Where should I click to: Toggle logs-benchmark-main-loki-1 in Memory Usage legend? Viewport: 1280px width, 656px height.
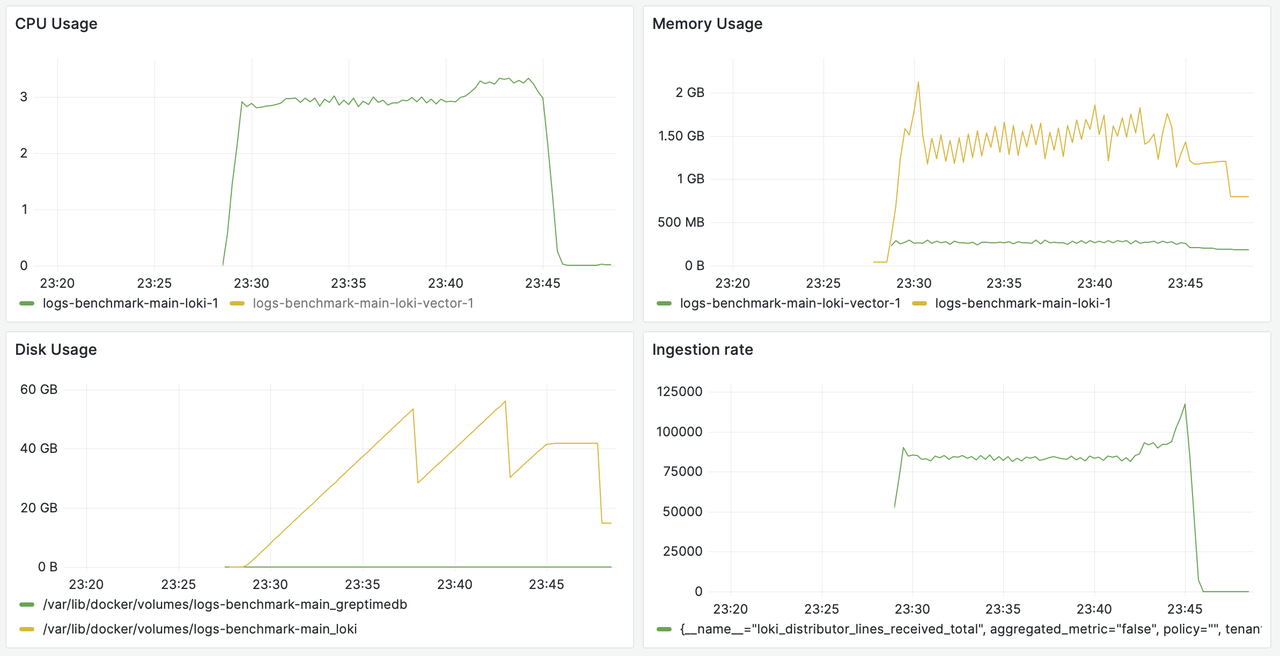[1023, 303]
